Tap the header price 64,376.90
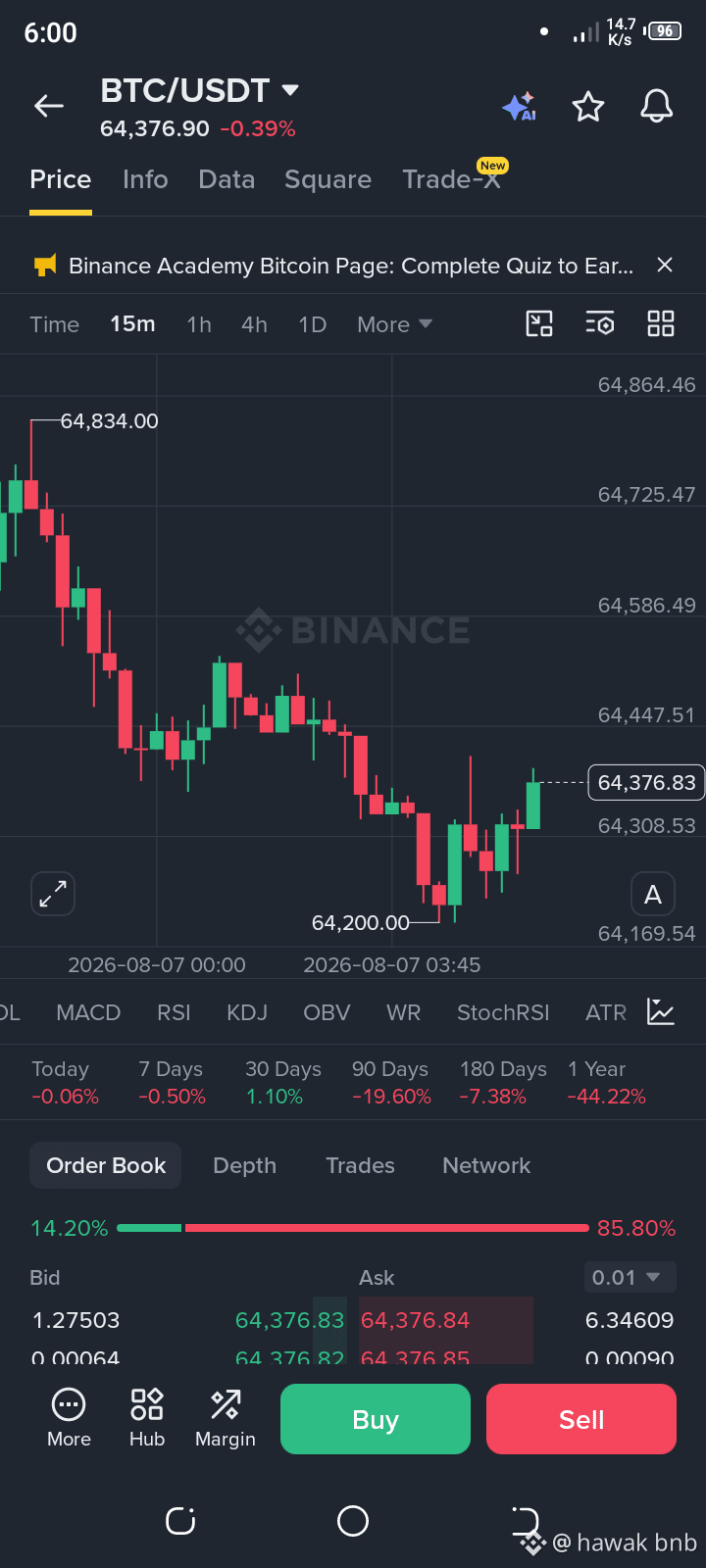Screen dimensions: 706x1568 (x=155, y=128)
